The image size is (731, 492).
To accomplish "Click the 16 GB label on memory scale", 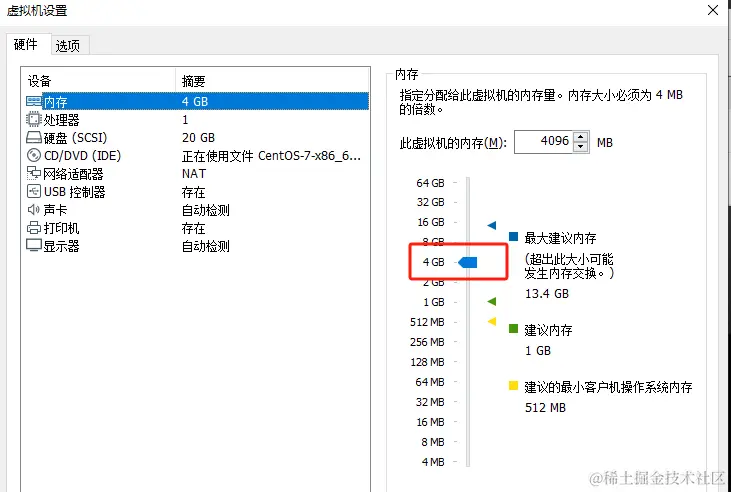I will [x=431, y=222].
